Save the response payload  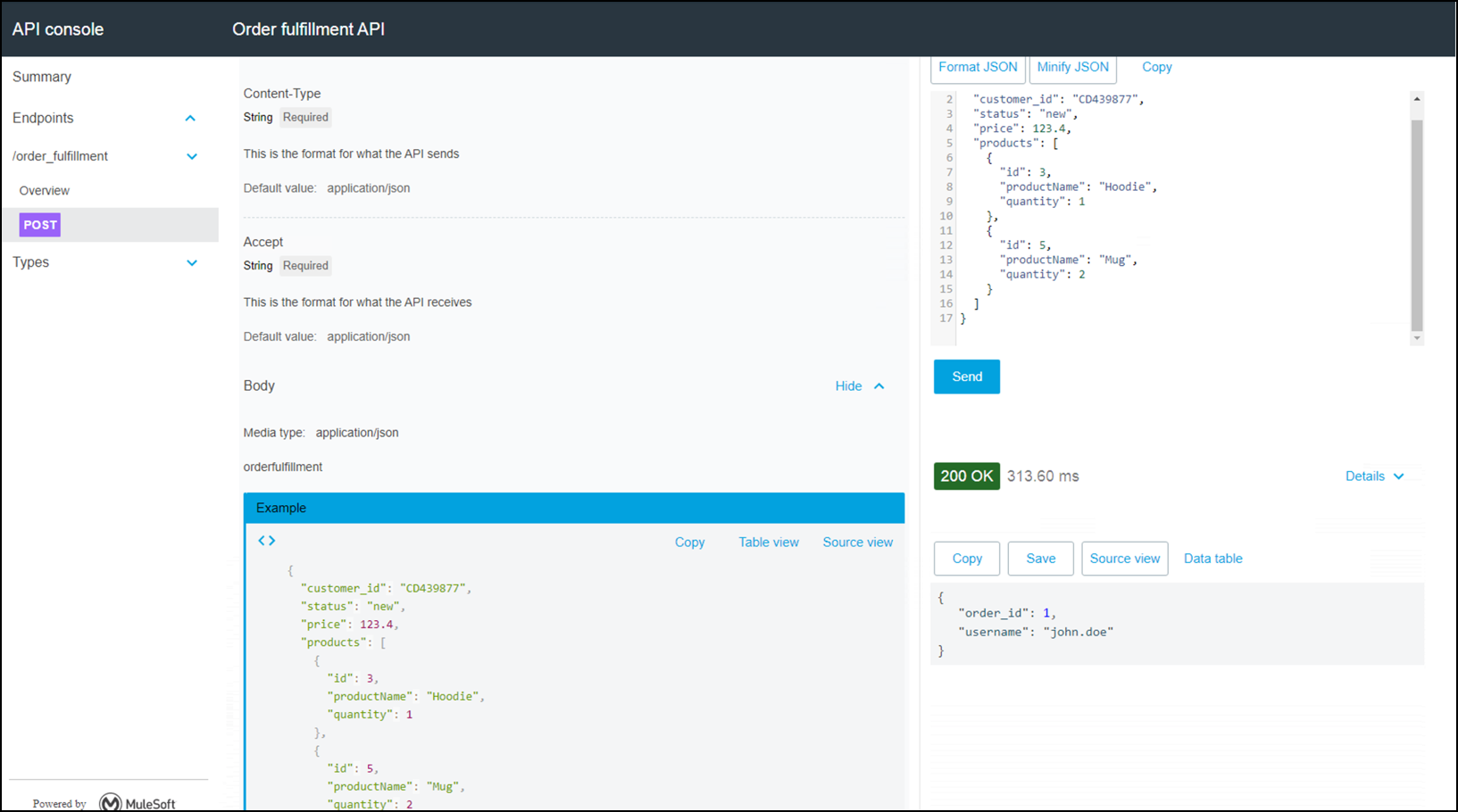(1041, 559)
